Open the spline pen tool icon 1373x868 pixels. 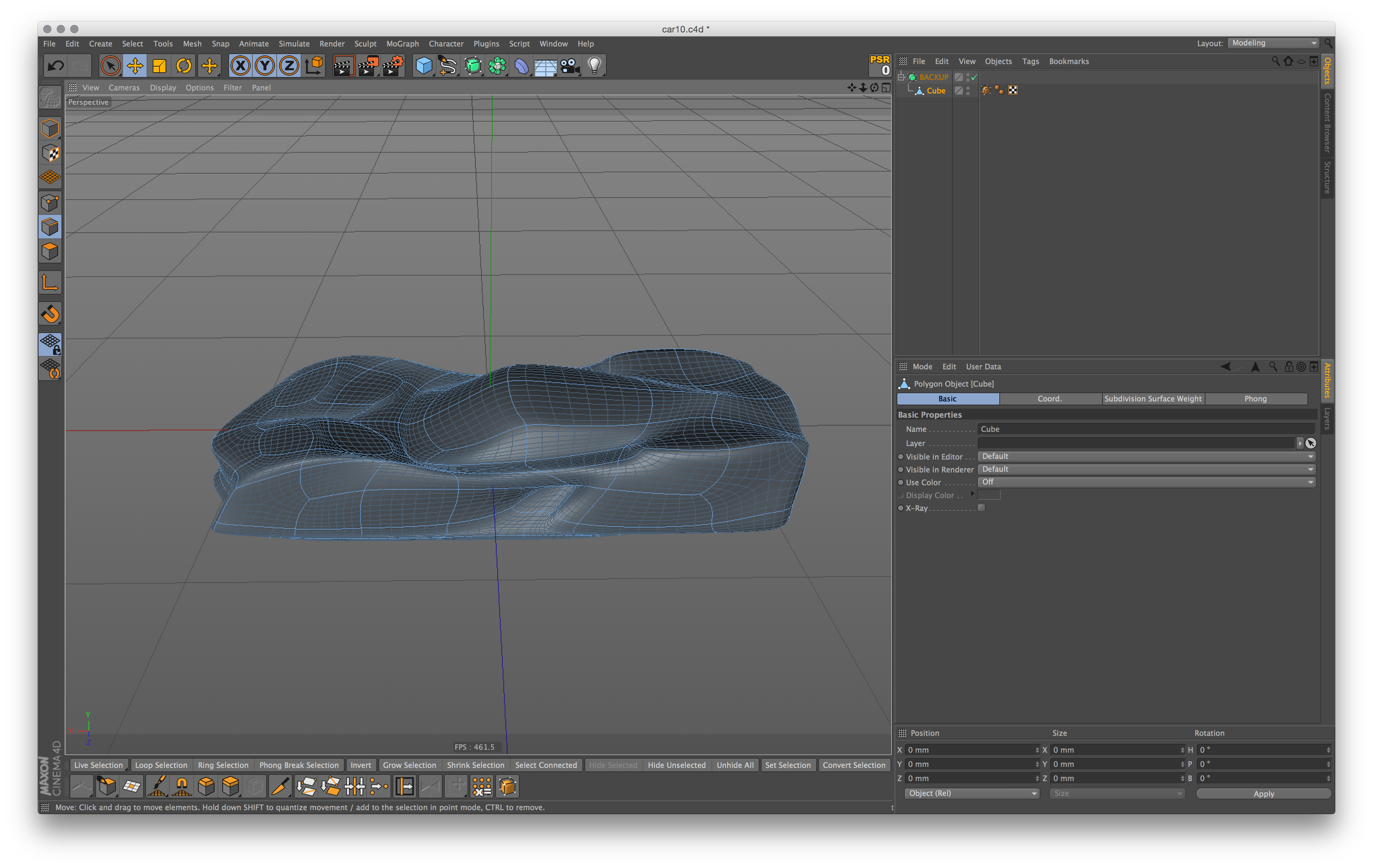point(448,66)
